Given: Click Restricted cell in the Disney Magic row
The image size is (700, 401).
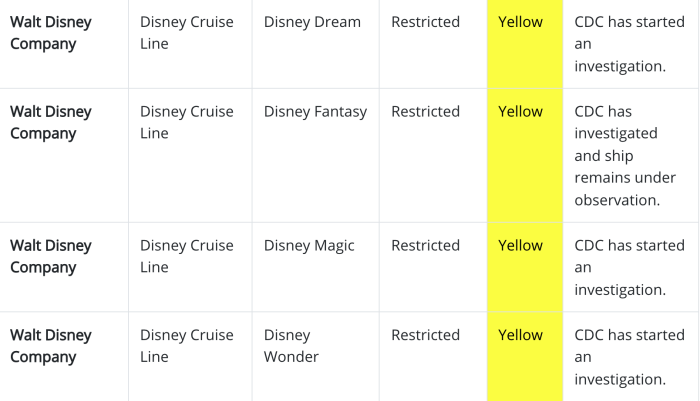Looking at the screenshot, I should coord(433,267).
